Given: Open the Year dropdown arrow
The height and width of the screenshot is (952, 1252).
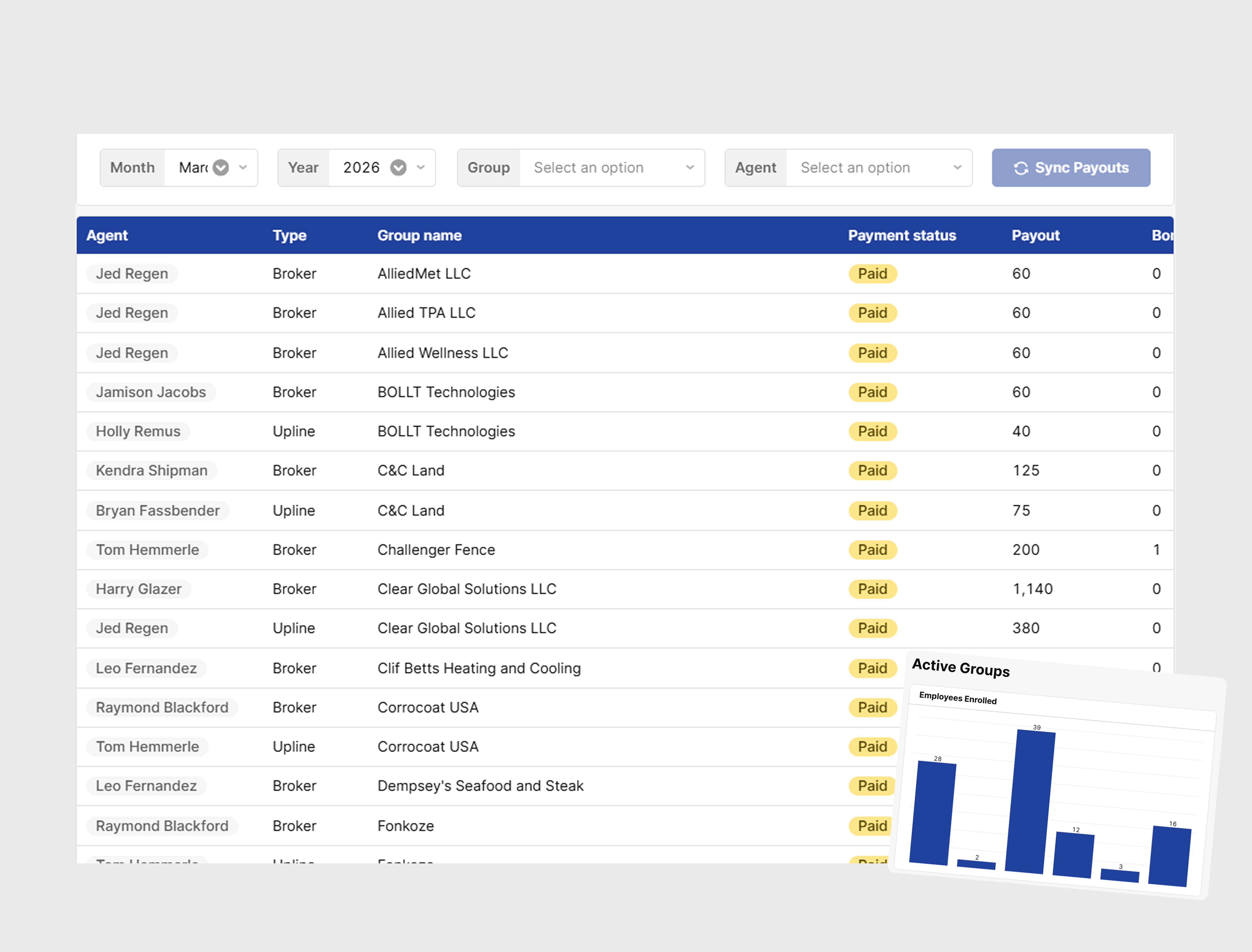Looking at the screenshot, I should pos(421,168).
